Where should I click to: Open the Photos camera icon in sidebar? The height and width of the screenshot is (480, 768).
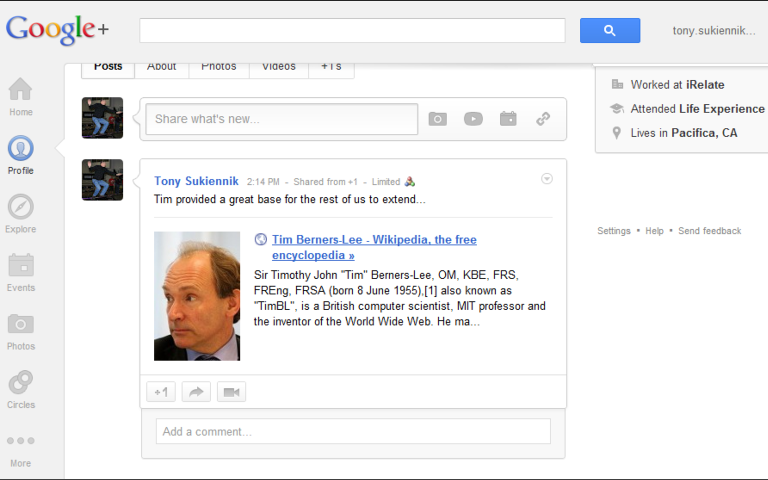pos(21,324)
